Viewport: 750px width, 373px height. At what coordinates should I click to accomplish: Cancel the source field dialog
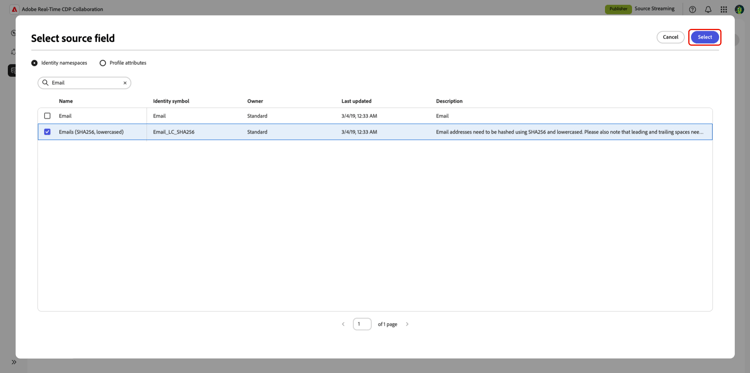click(x=670, y=37)
